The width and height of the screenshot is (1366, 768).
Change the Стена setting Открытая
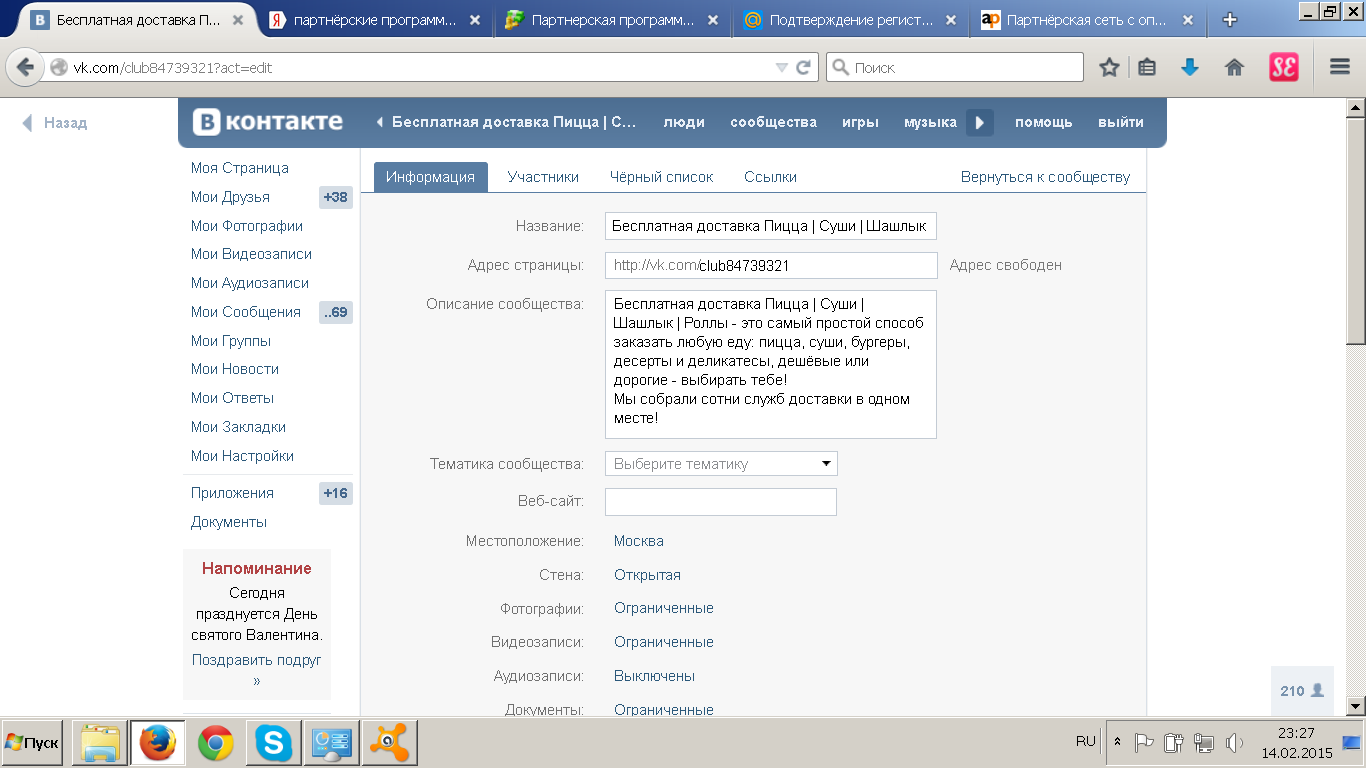click(x=647, y=575)
